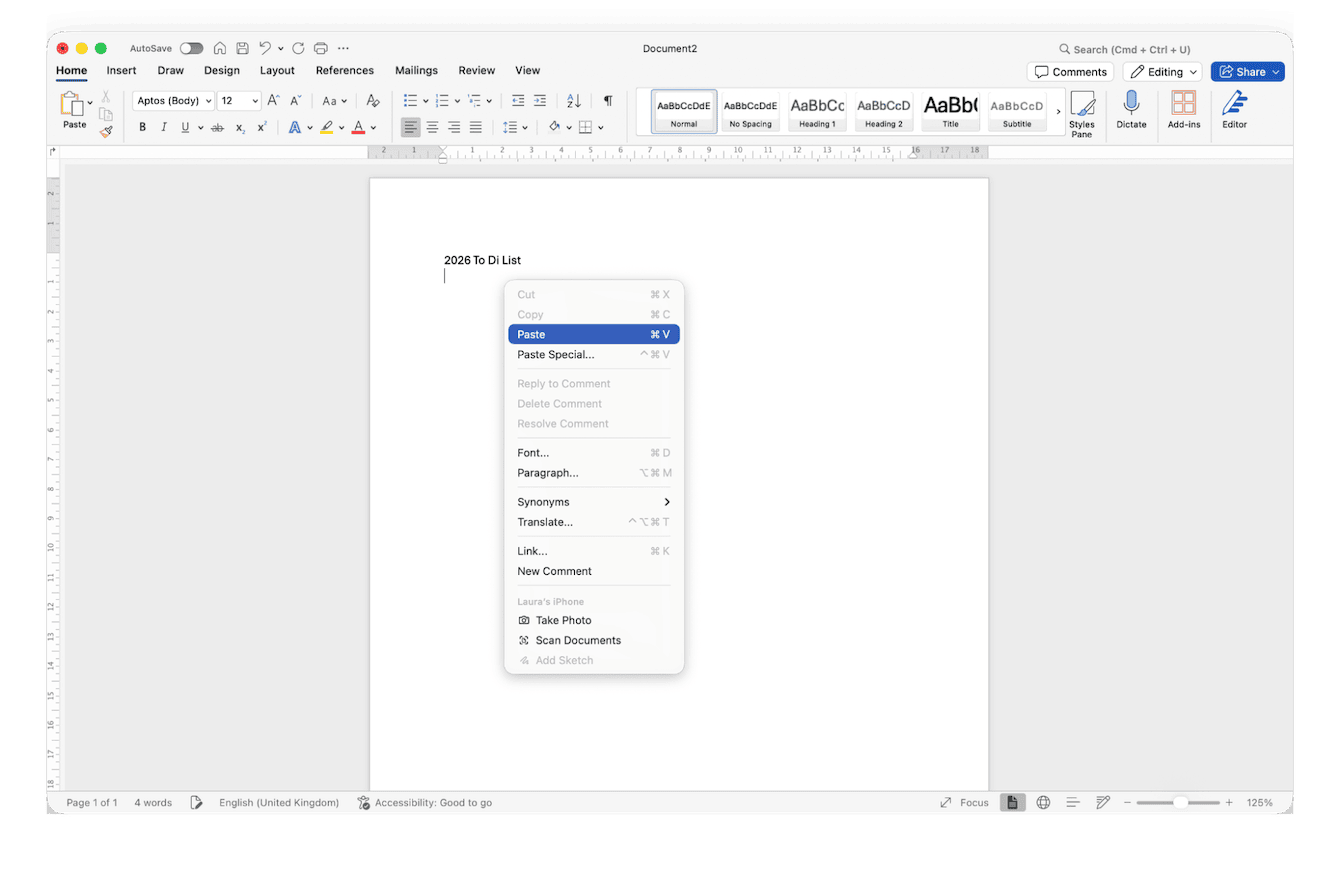Apply bold formatting

[142, 127]
